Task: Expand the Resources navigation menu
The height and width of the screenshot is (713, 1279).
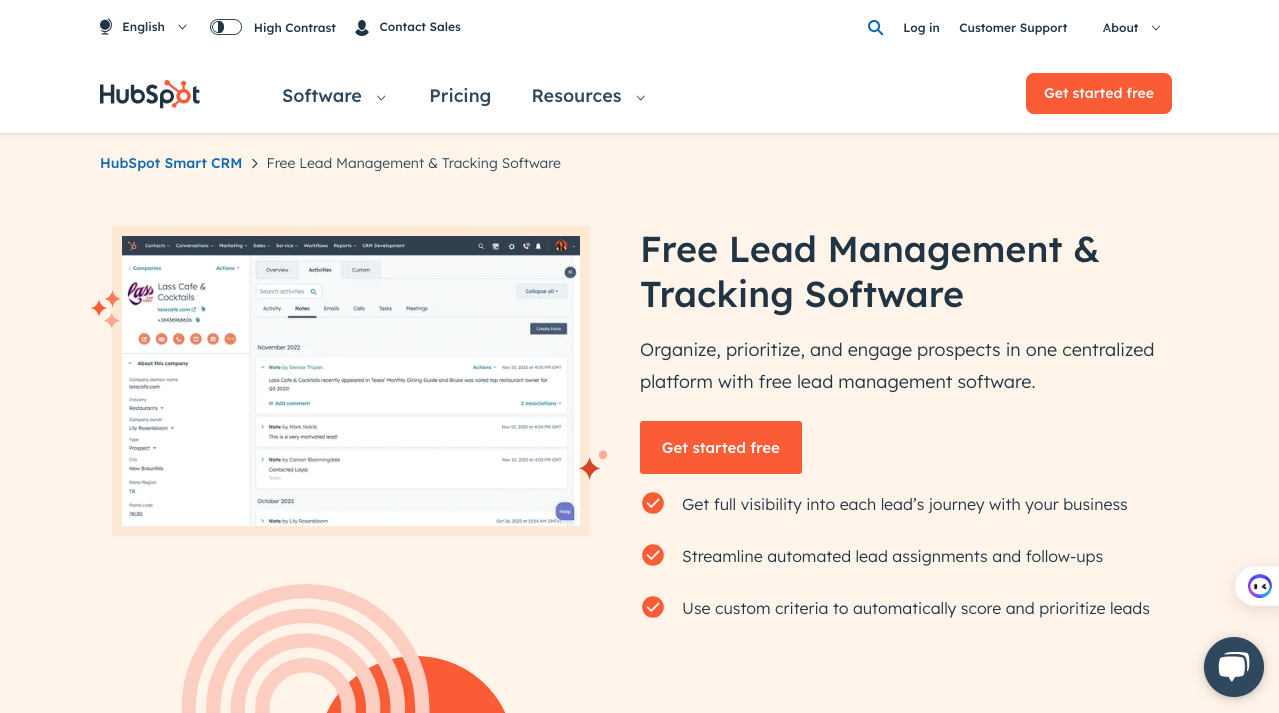Action: [x=588, y=96]
